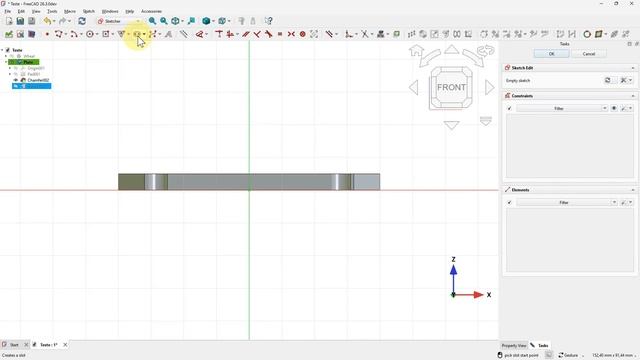Rotate view right using cube arrow
Viewport: 640px width, 360px height.
click(490, 88)
